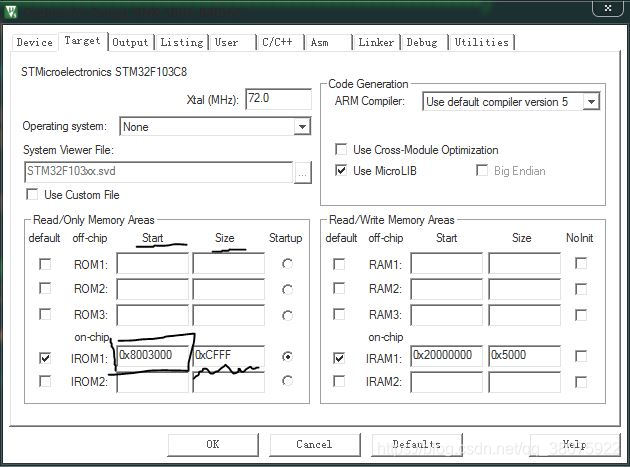
Task: Check the RAM1 NoInit checkbox
Action: (581, 263)
